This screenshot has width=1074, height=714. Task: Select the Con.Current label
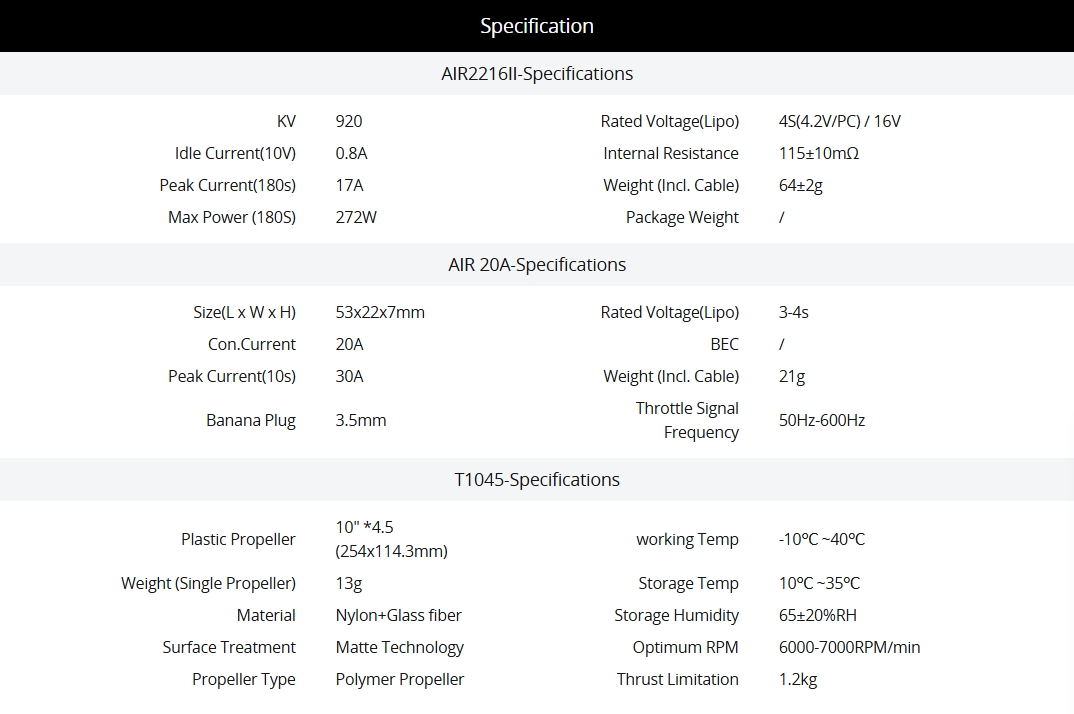click(251, 344)
